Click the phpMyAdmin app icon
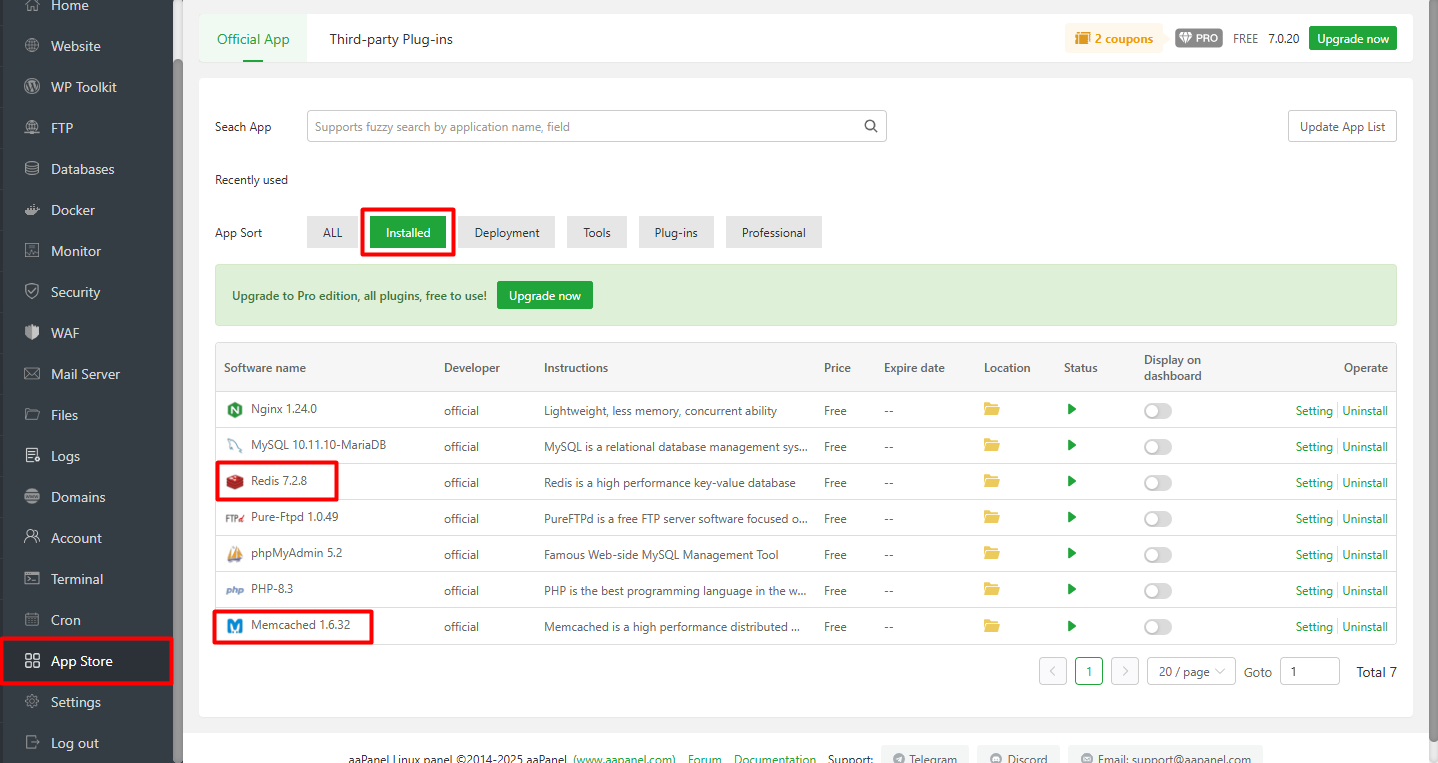1438x763 pixels. click(235, 554)
